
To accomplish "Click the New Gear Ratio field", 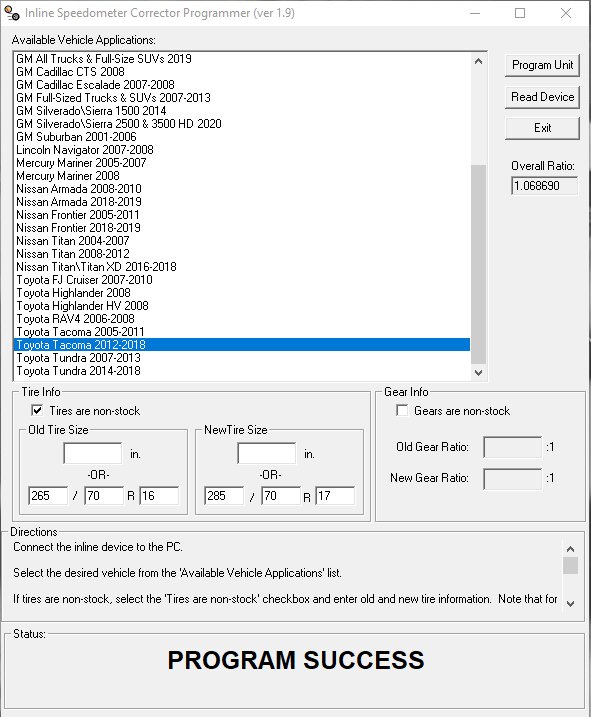I will [513, 479].
